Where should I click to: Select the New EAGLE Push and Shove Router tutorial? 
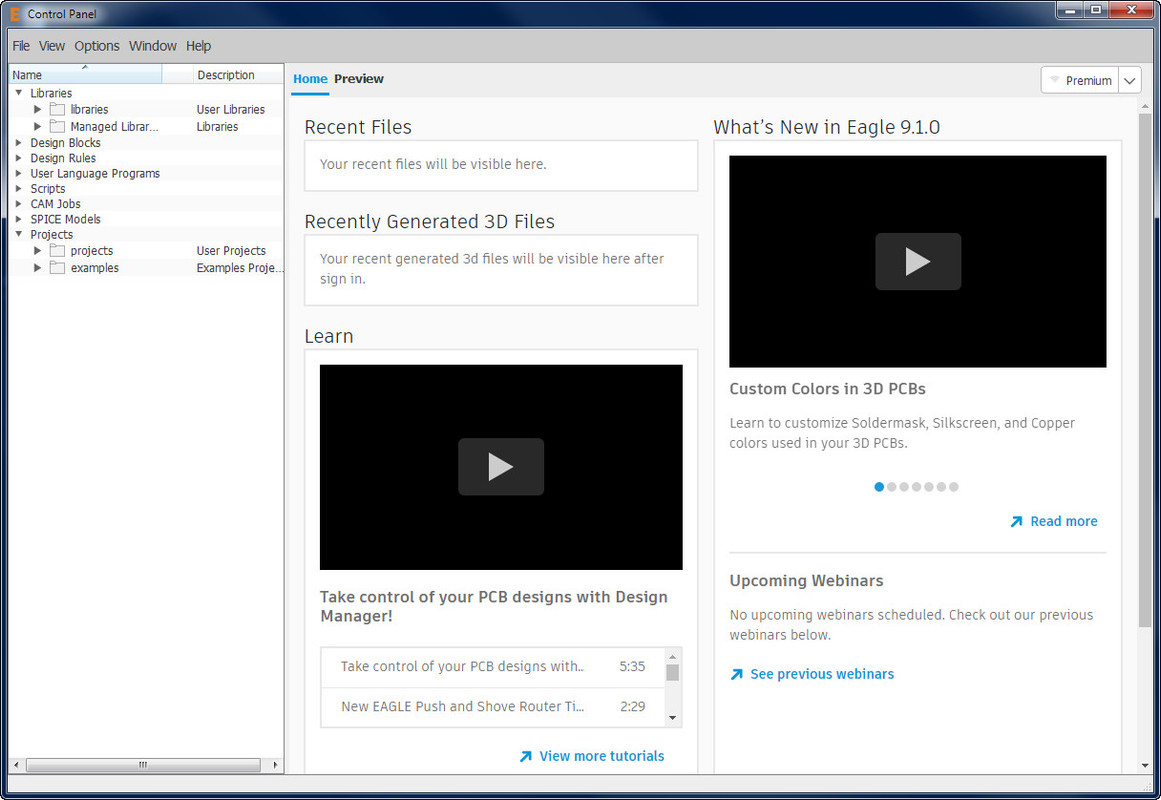pyautogui.click(x=492, y=707)
